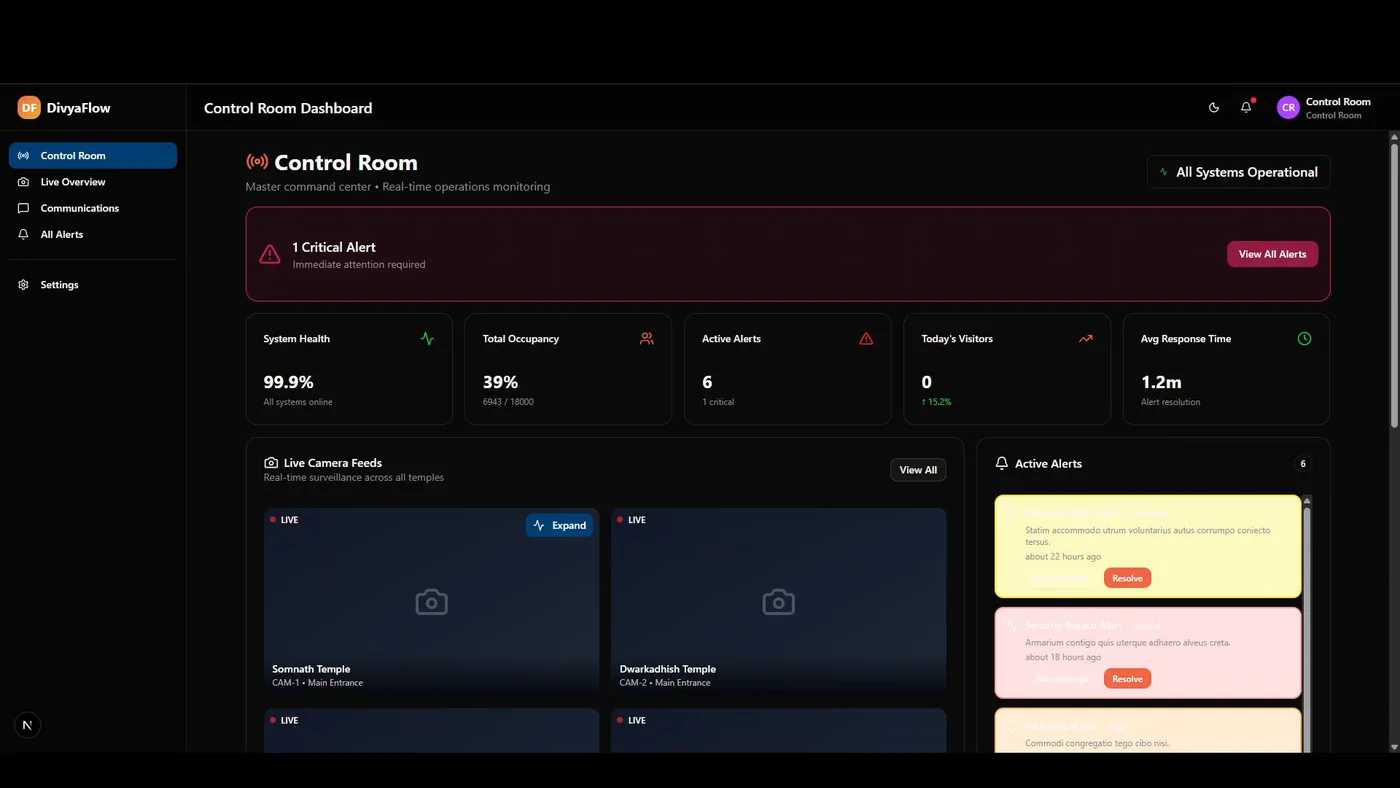Go to Communications in the sidebar
Viewport: 1400px width, 788px height.
tap(93, 208)
